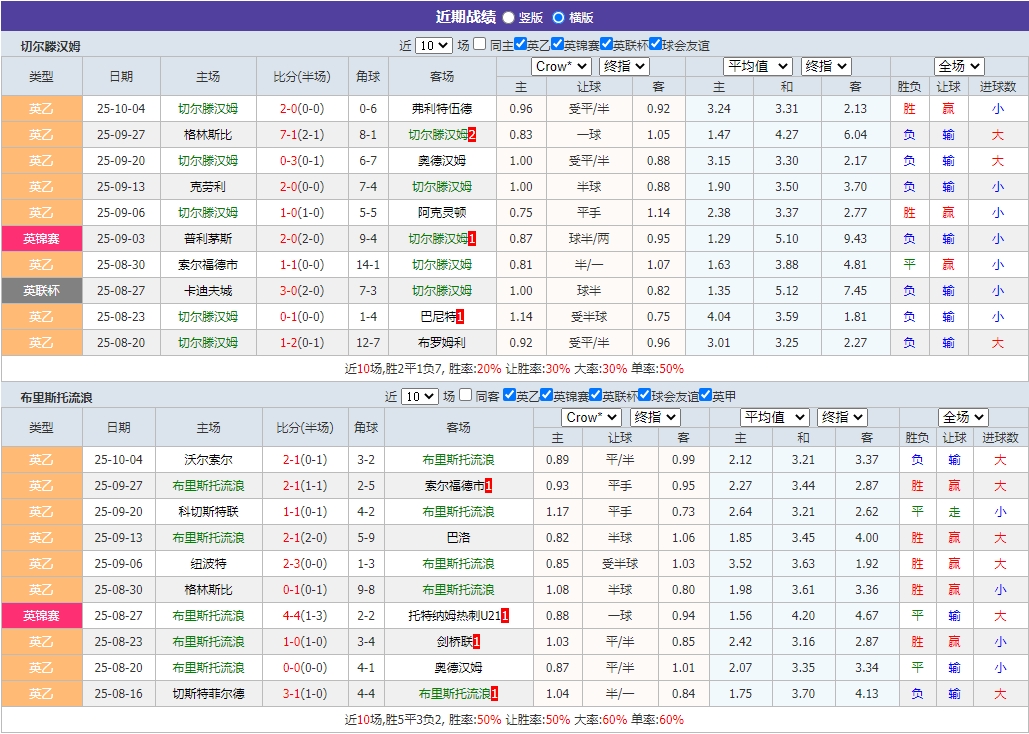
Task: Open the Crow* bookmaker dropdown
Action: (560, 66)
